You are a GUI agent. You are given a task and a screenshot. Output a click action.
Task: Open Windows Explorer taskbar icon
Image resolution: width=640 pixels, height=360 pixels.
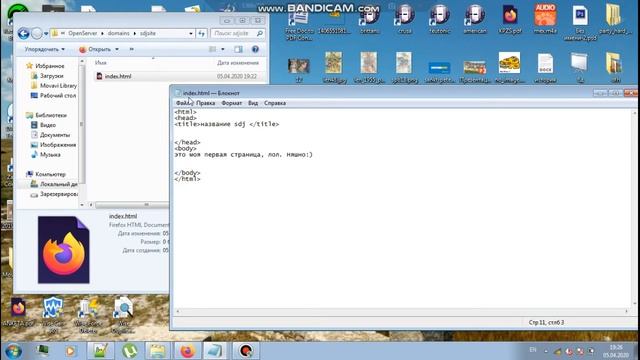[158, 351]
